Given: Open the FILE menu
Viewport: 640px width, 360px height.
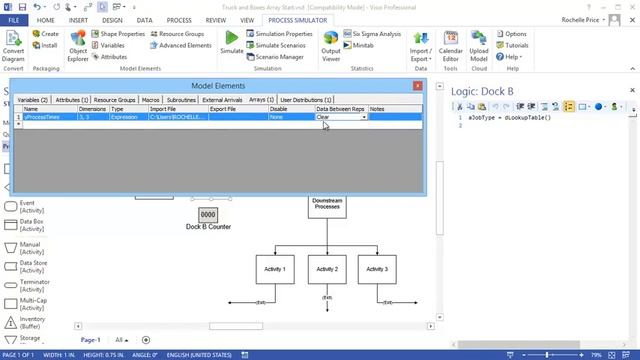Looking at the screenshot, I should [x=14, y=20].
